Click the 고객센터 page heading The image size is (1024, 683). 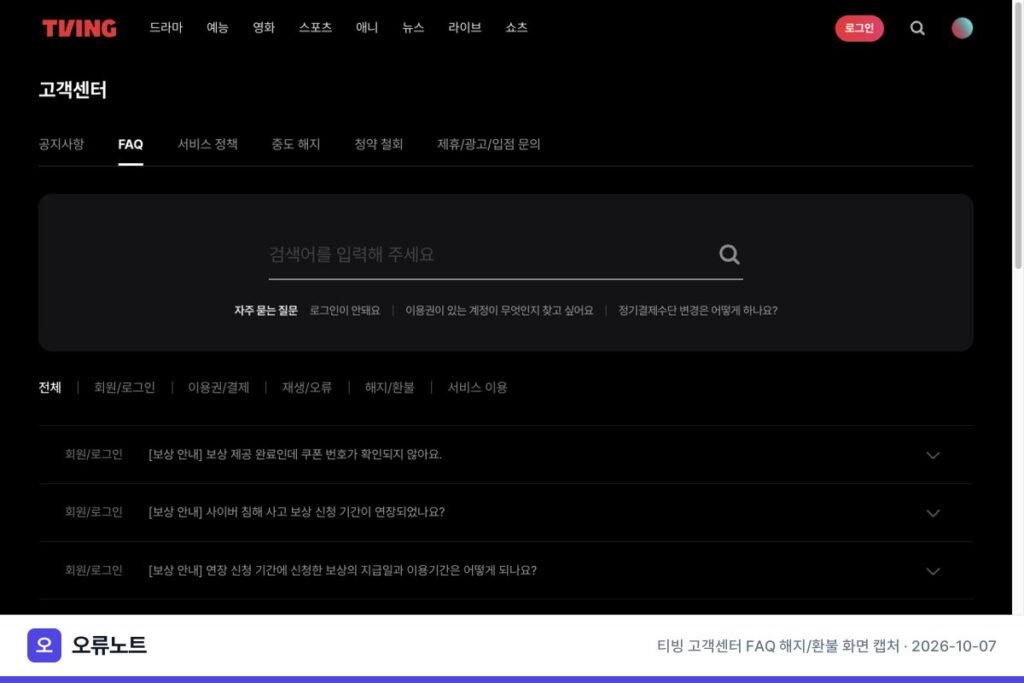pos(72,89)
